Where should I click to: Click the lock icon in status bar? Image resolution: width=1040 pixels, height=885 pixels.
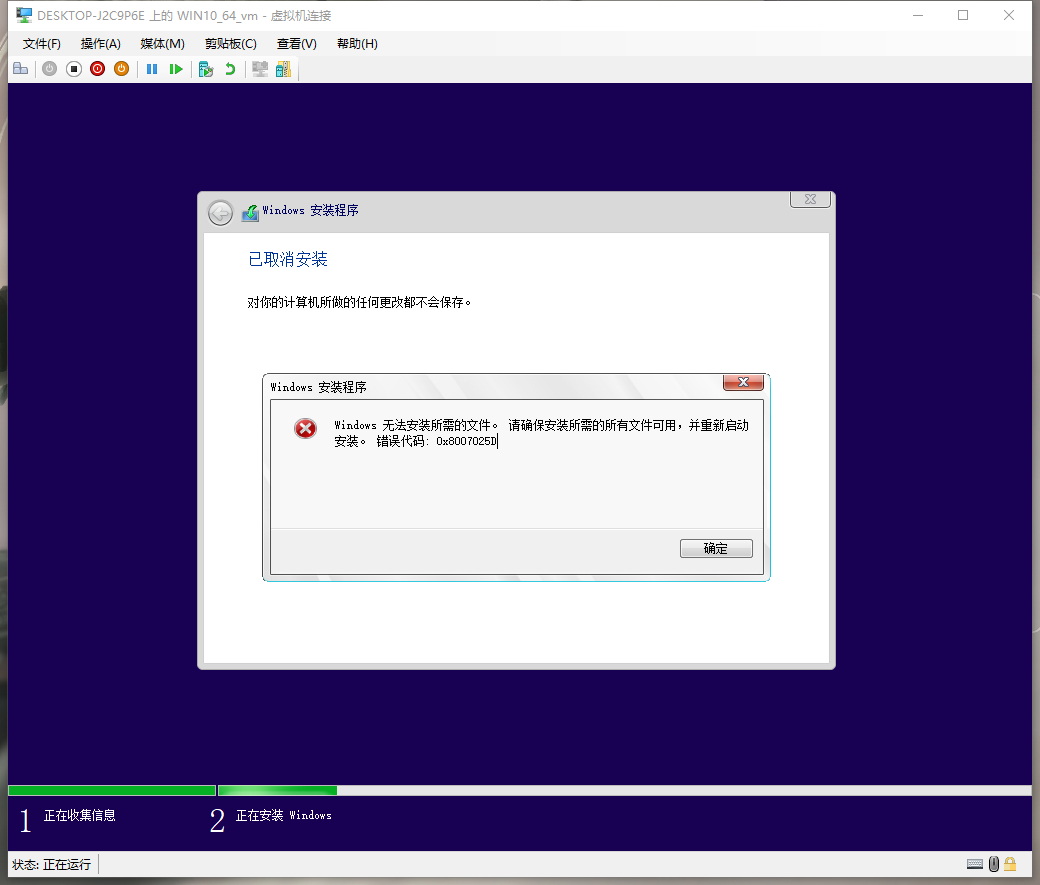pyautogui.click(x=1010, y=864)
